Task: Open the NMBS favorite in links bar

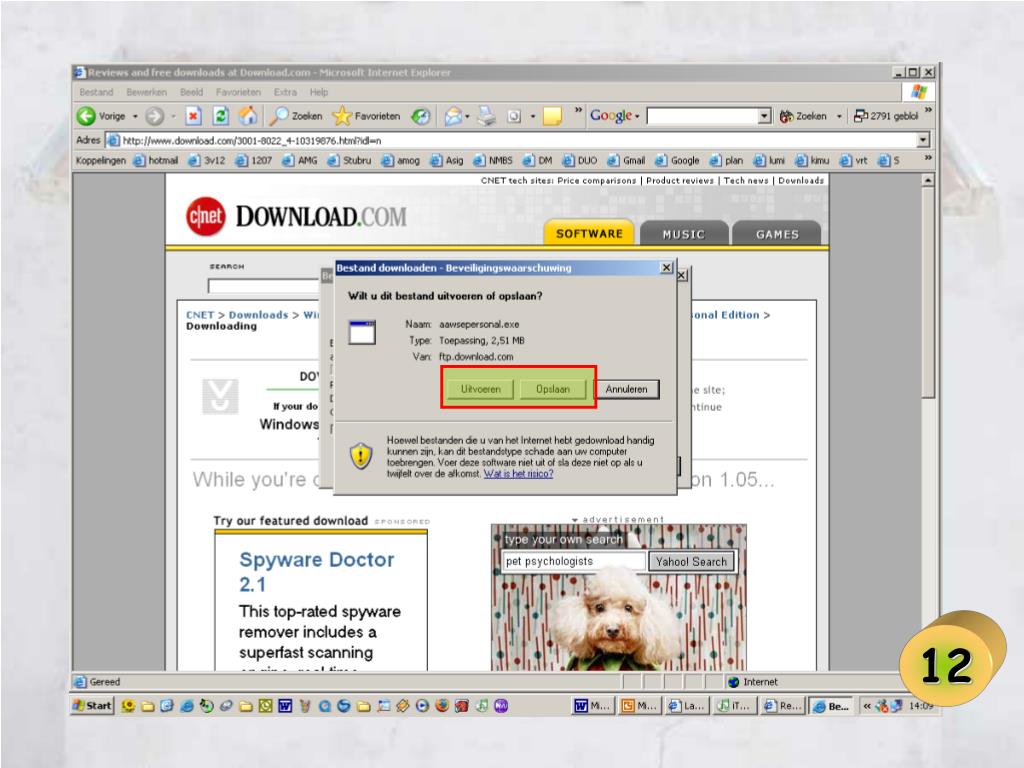Action: tap(493, 161)
